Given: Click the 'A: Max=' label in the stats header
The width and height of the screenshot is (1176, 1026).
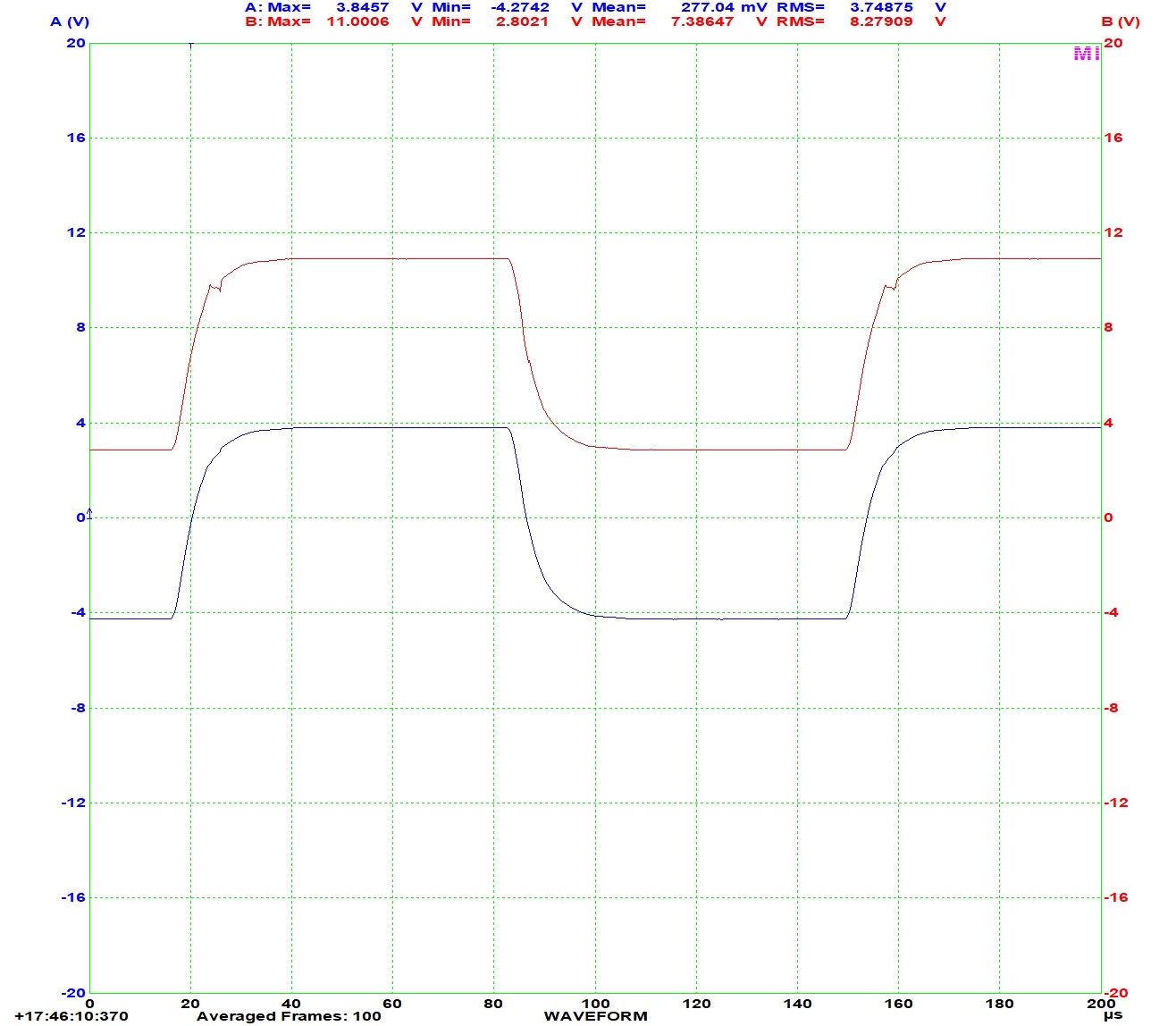Looking at the screenshot, I should coord(278,7).
